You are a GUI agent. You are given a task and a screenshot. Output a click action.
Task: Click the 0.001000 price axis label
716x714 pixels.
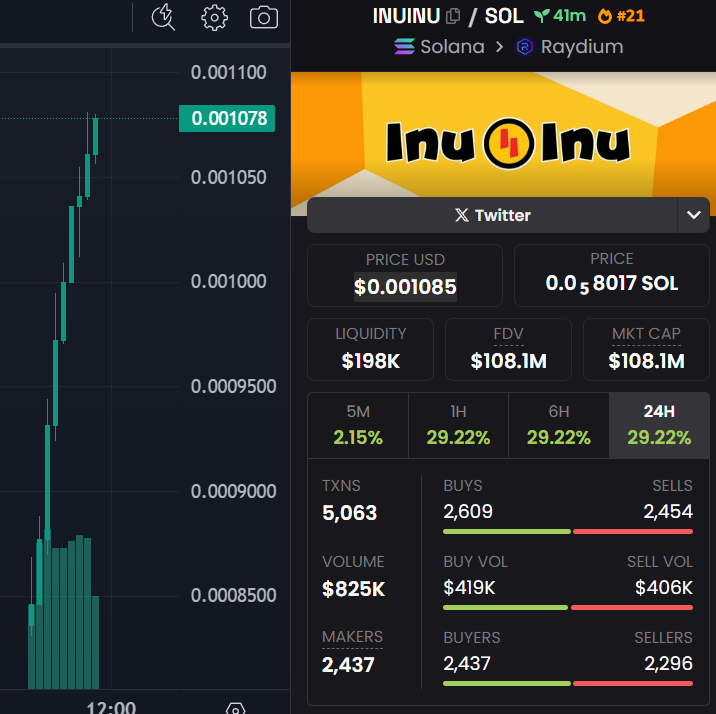tap(228, 282)
